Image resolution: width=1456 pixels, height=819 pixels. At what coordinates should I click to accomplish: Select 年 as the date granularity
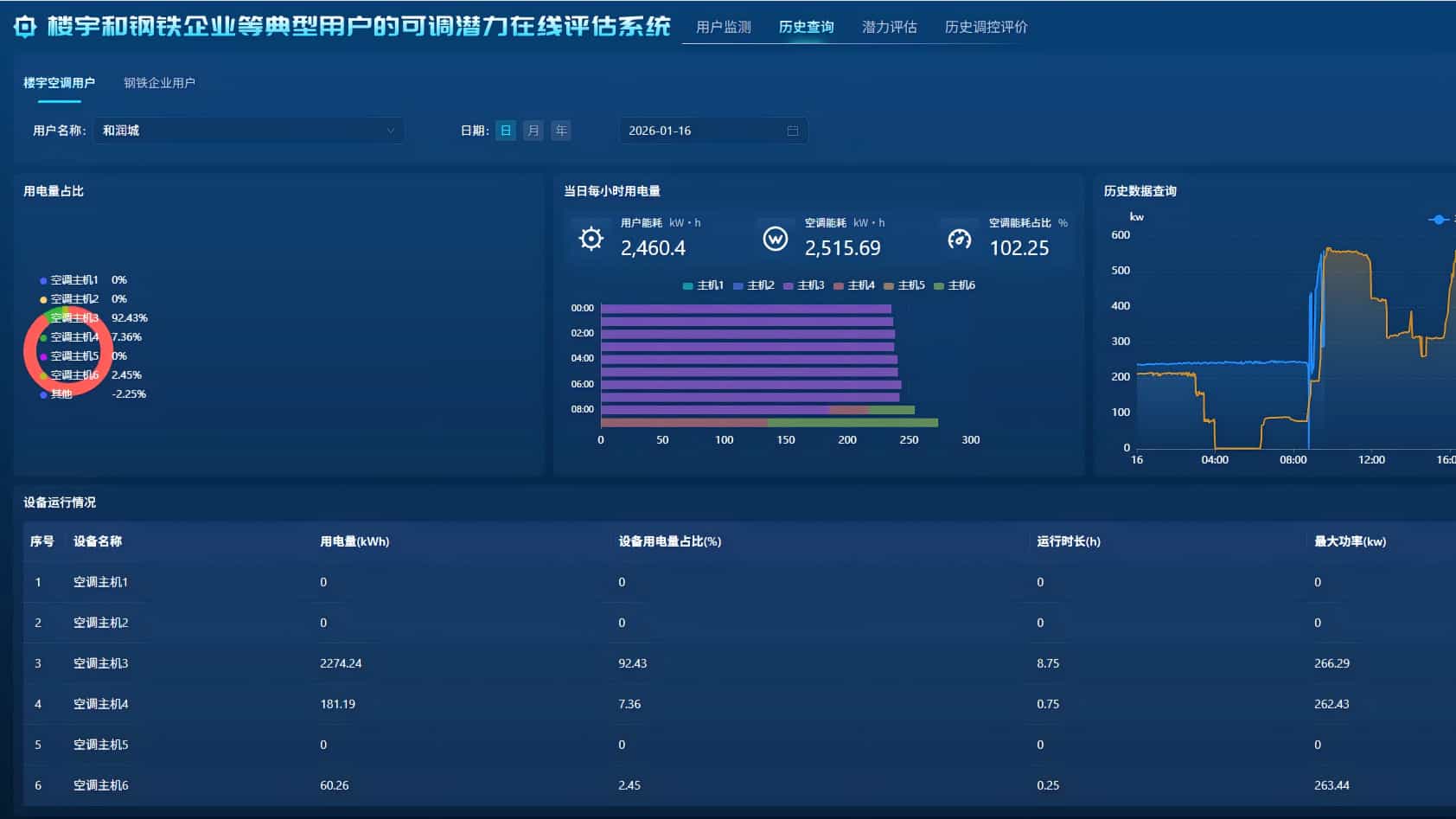pos(560,130)
